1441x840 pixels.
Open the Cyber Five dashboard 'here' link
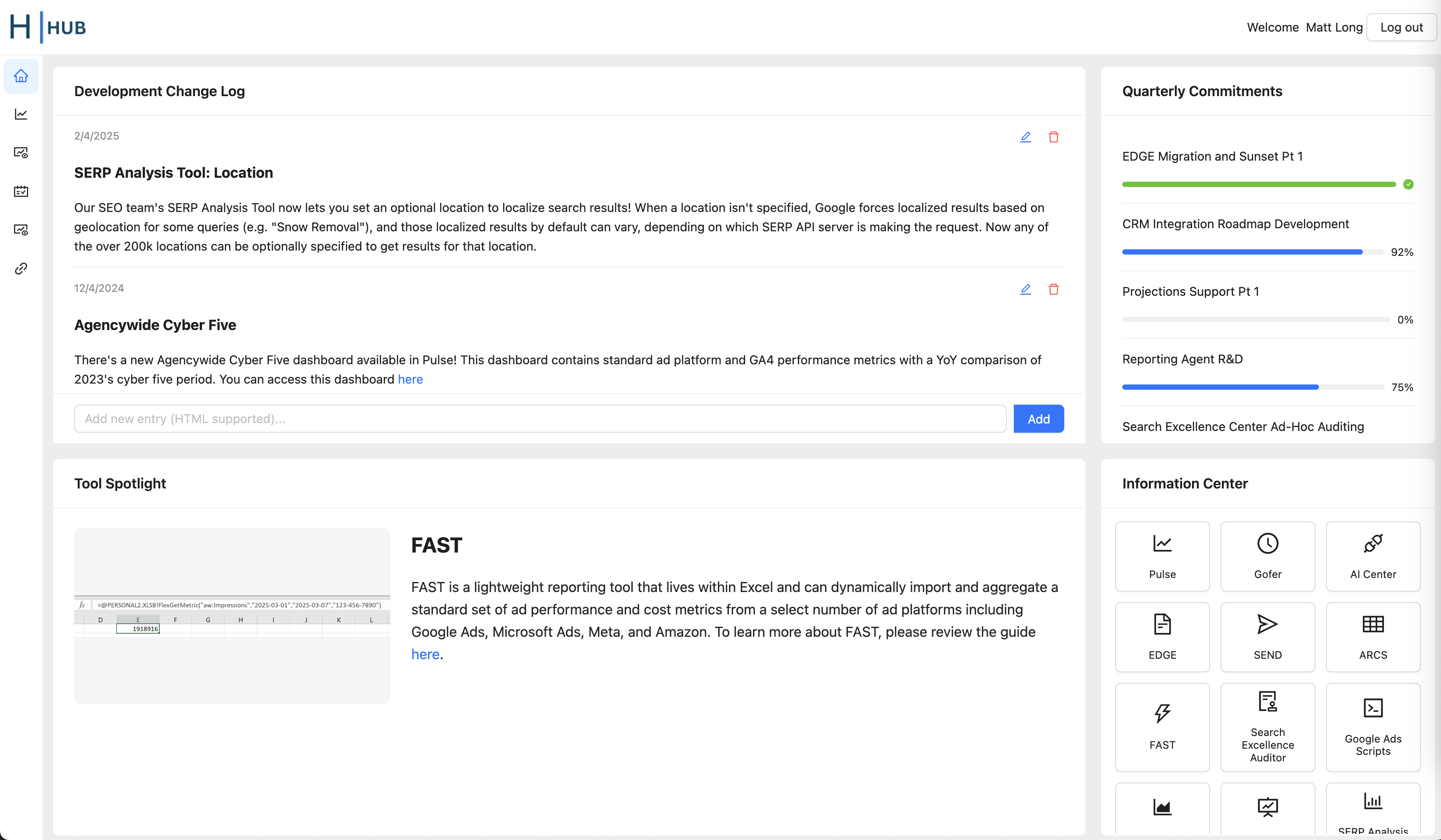410,379
